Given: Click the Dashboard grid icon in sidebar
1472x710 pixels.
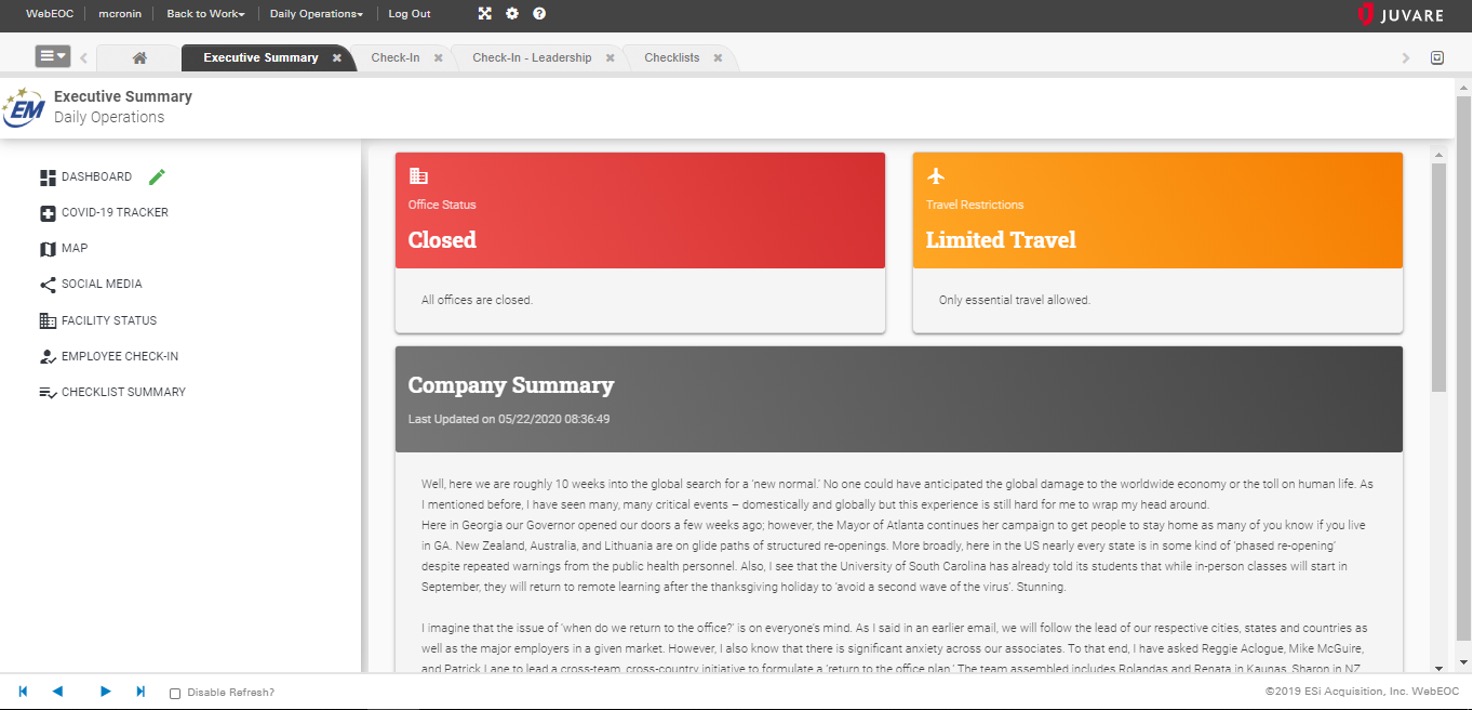Looking at the screenshot, I should pyautogui.click(x=48, y=178).
